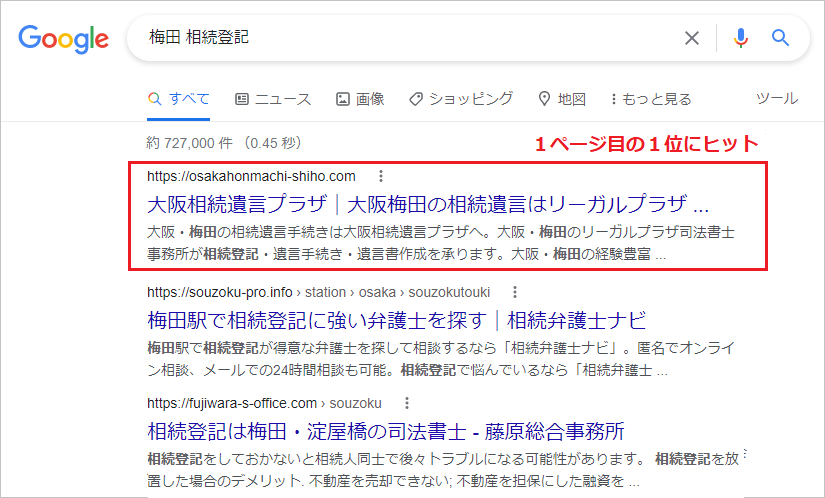Expand もっと見る menu
Viewport: 825px width, 498px height.
651,99
